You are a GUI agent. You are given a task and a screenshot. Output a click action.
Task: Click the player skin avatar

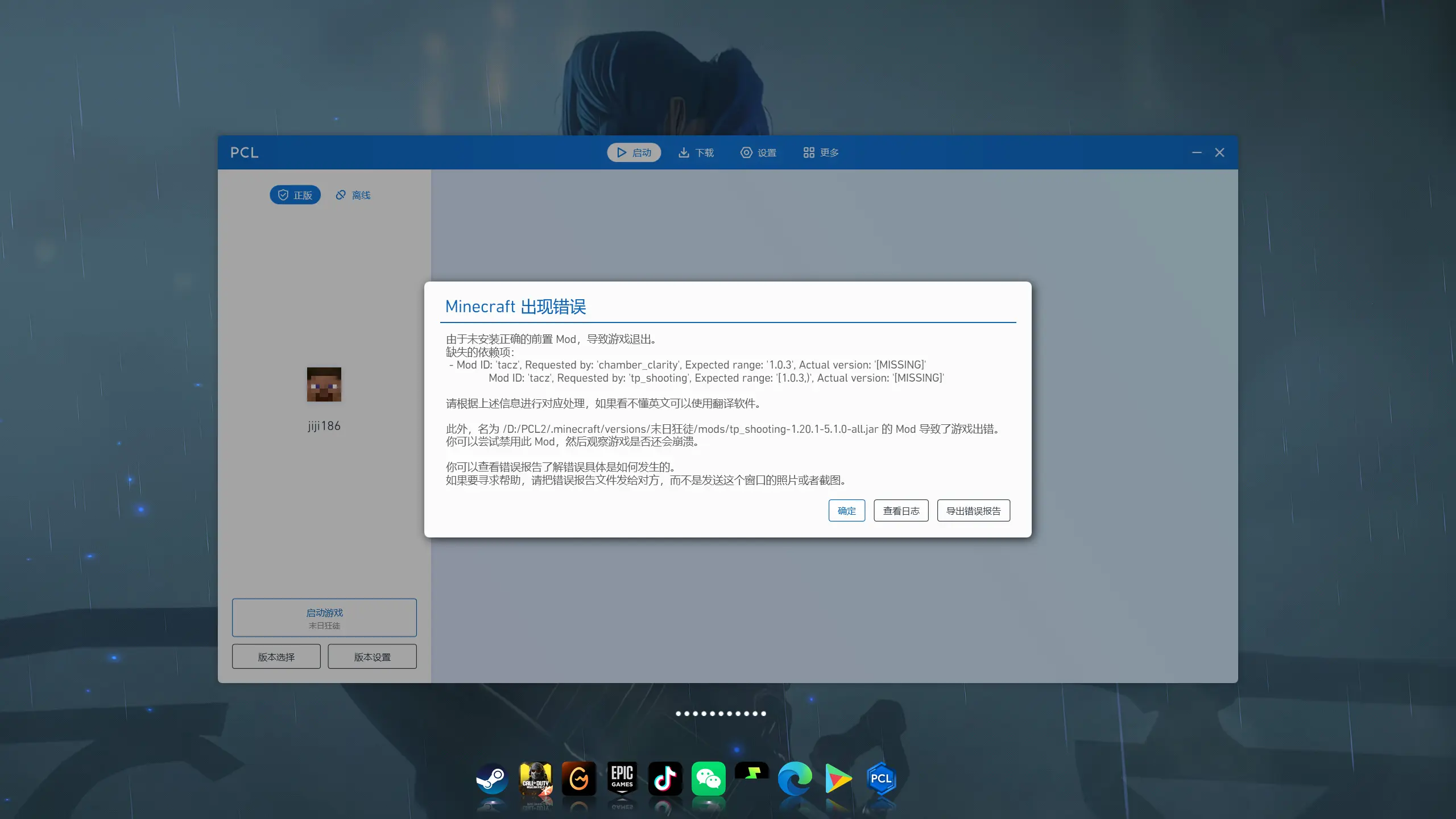(x=324, y=384)
